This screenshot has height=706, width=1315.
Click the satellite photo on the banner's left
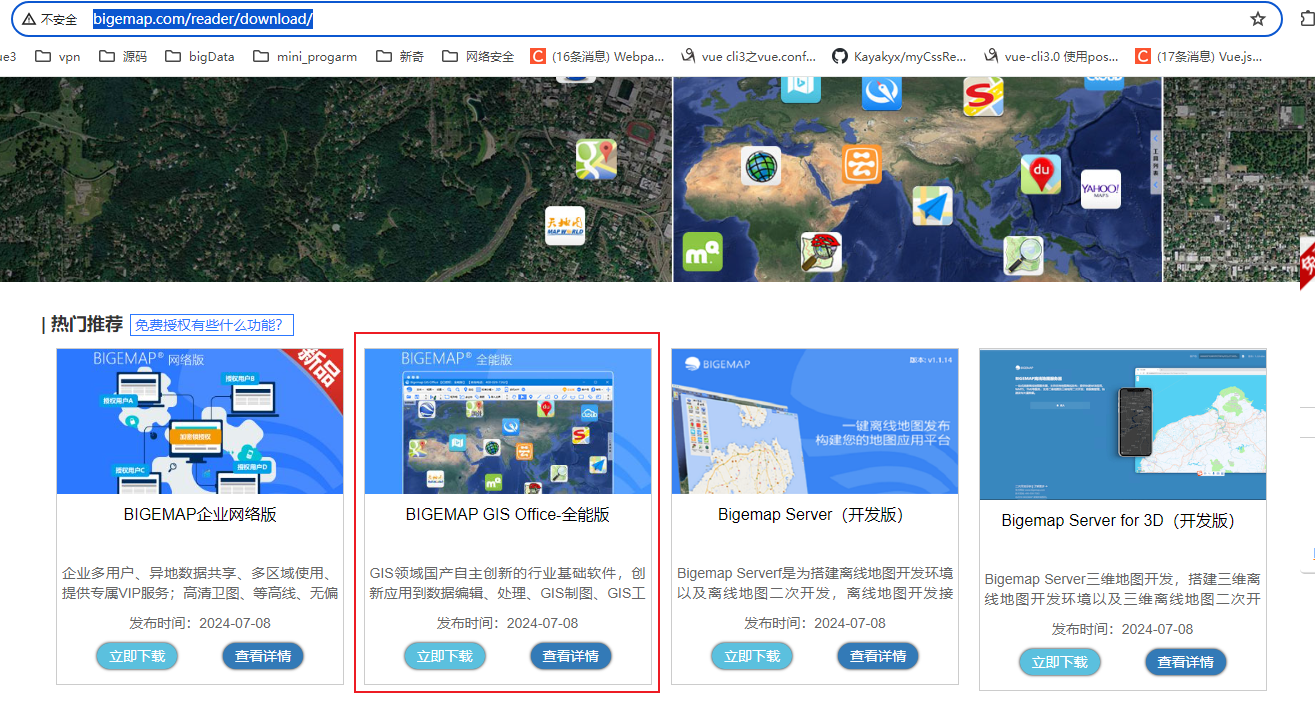tap(336, 179)
